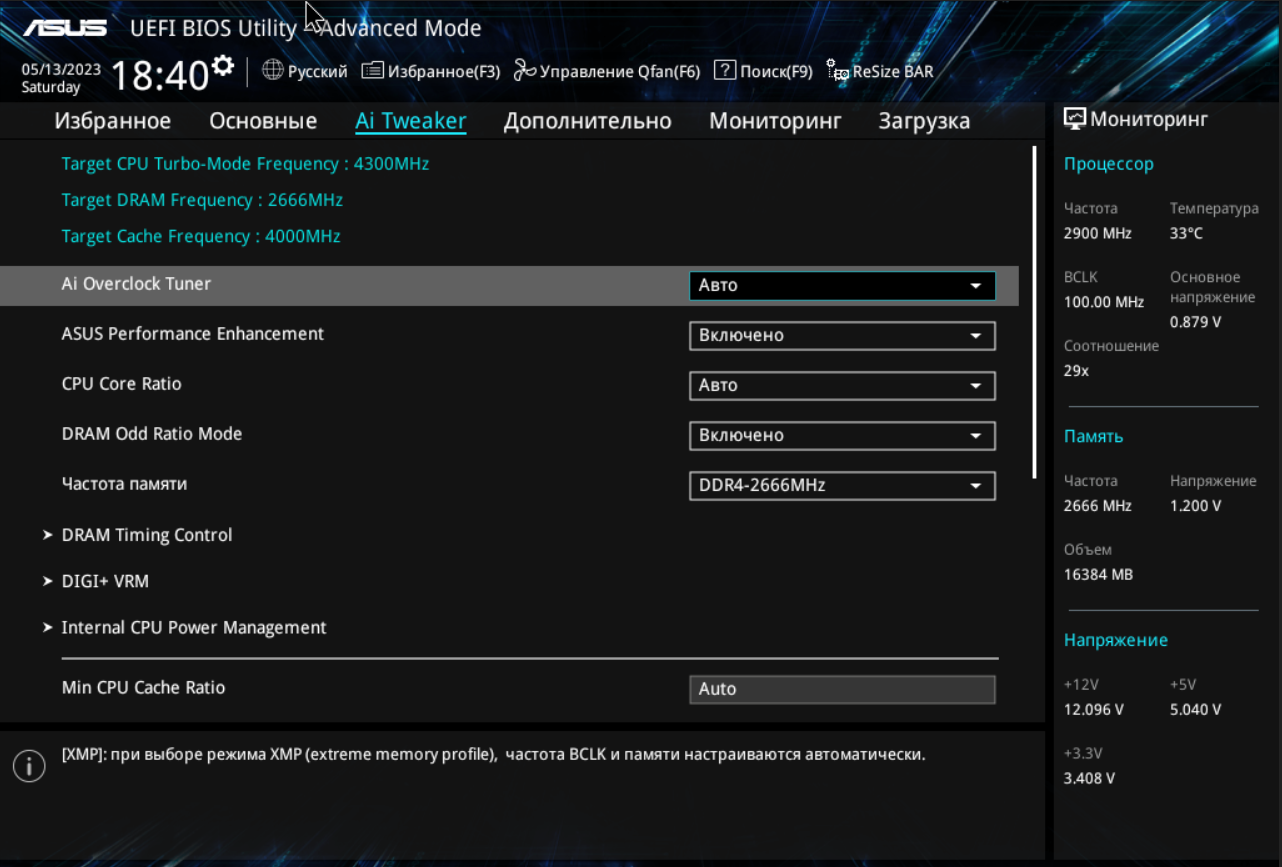Viewport: 1282px width, 867px height.
Task: Click the question mark icon for Поиск(F9)
Action: (725, 71)
